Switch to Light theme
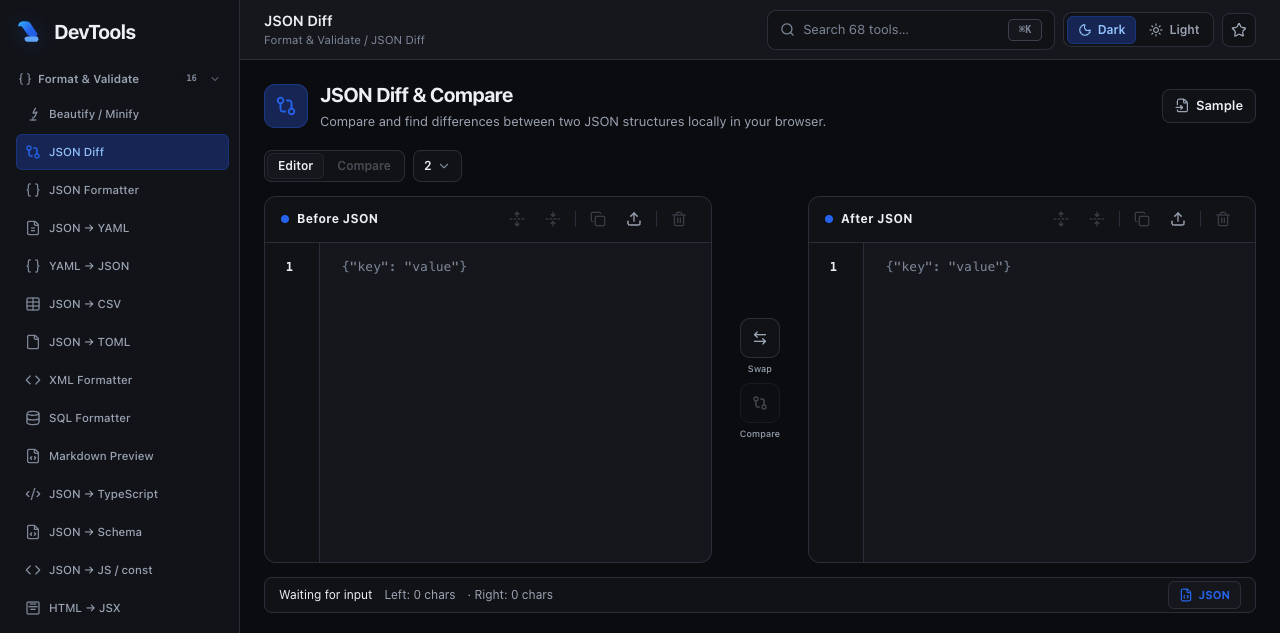 point(1174,30)
